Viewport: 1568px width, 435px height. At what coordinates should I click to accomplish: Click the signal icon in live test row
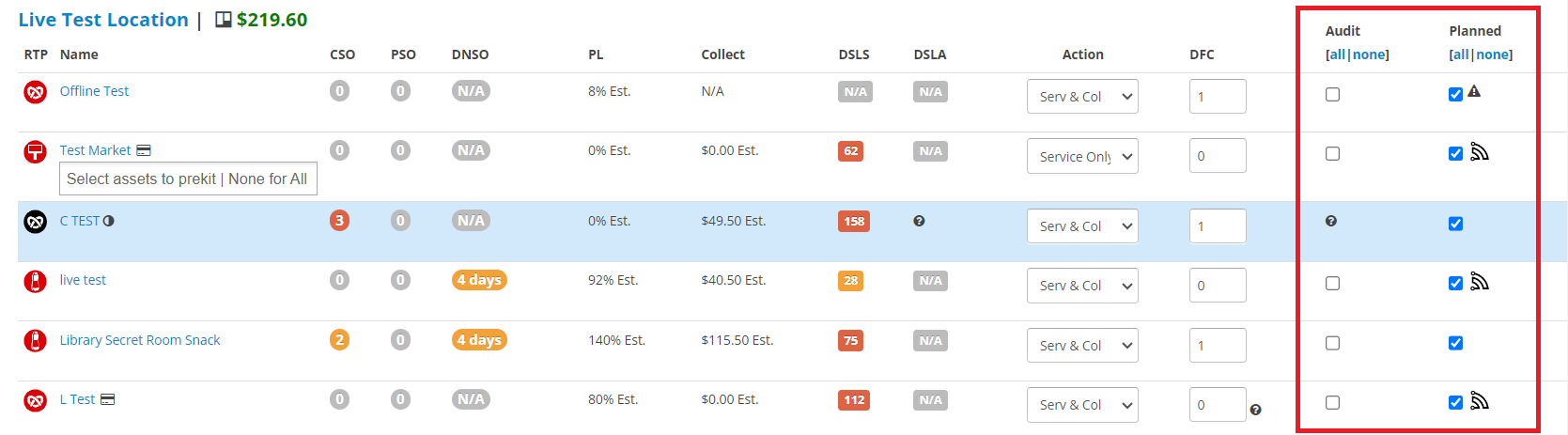tap(1480, 282)
